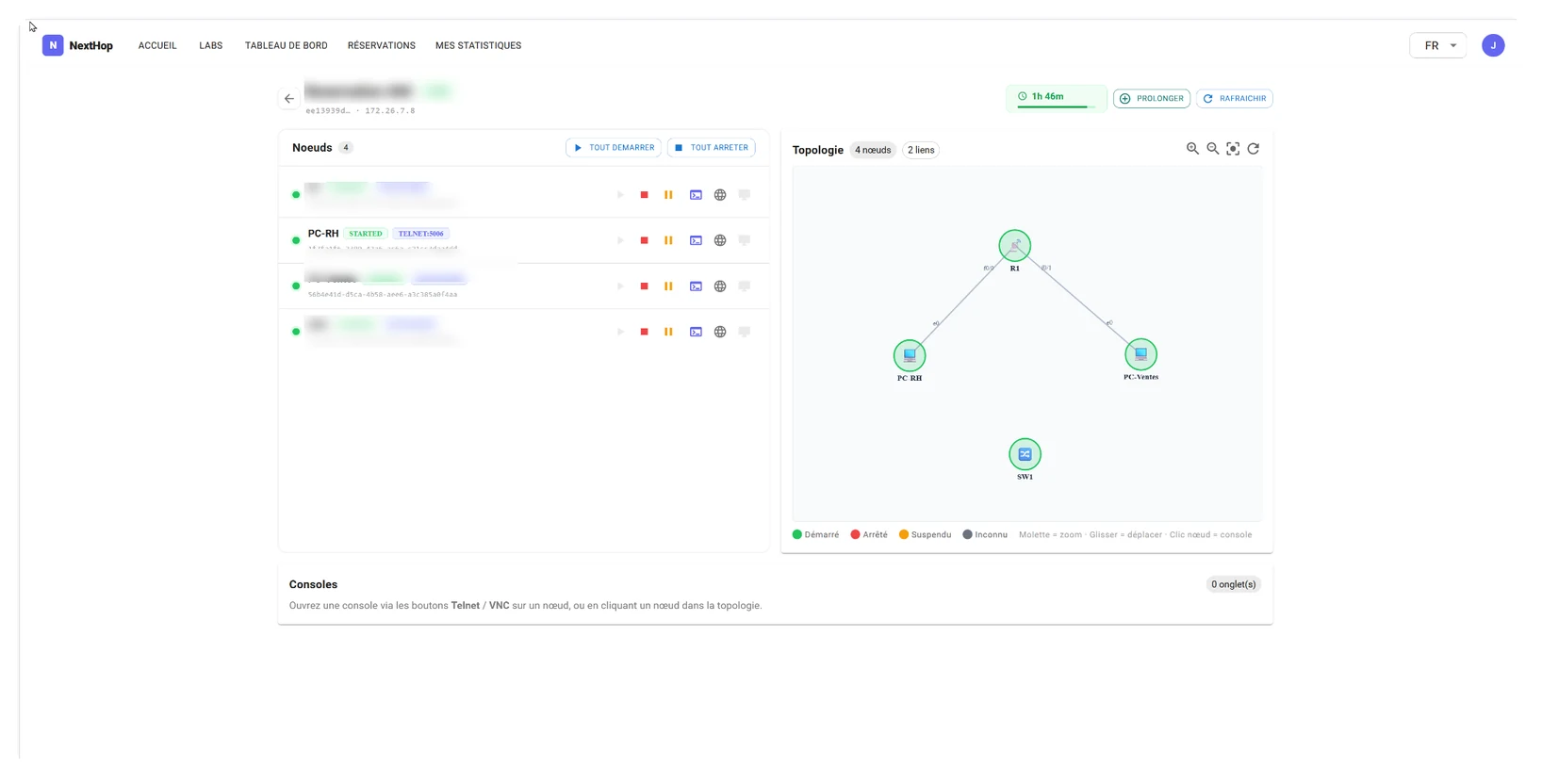This screenshot has height=784, width=1542.
Task: Click RAFRAICHIR button
Action: pos(1235,98)
